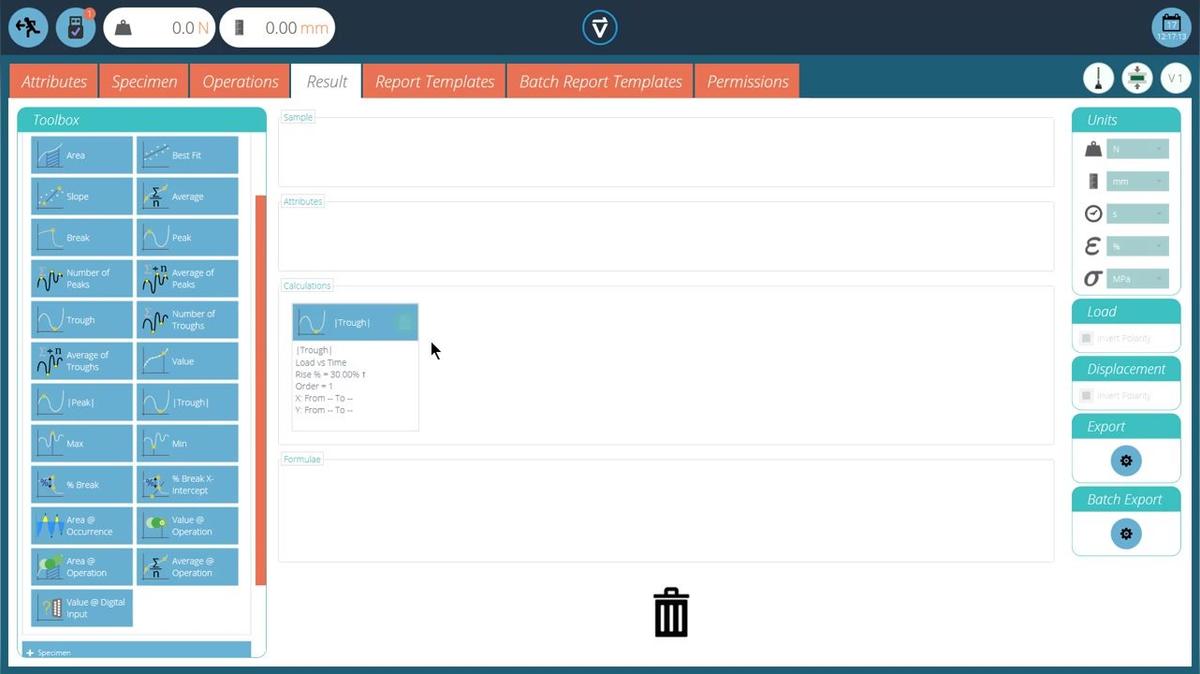Select the Number of Peaks tool
This screenshot has width=1200, height=674.
[82, 279]
